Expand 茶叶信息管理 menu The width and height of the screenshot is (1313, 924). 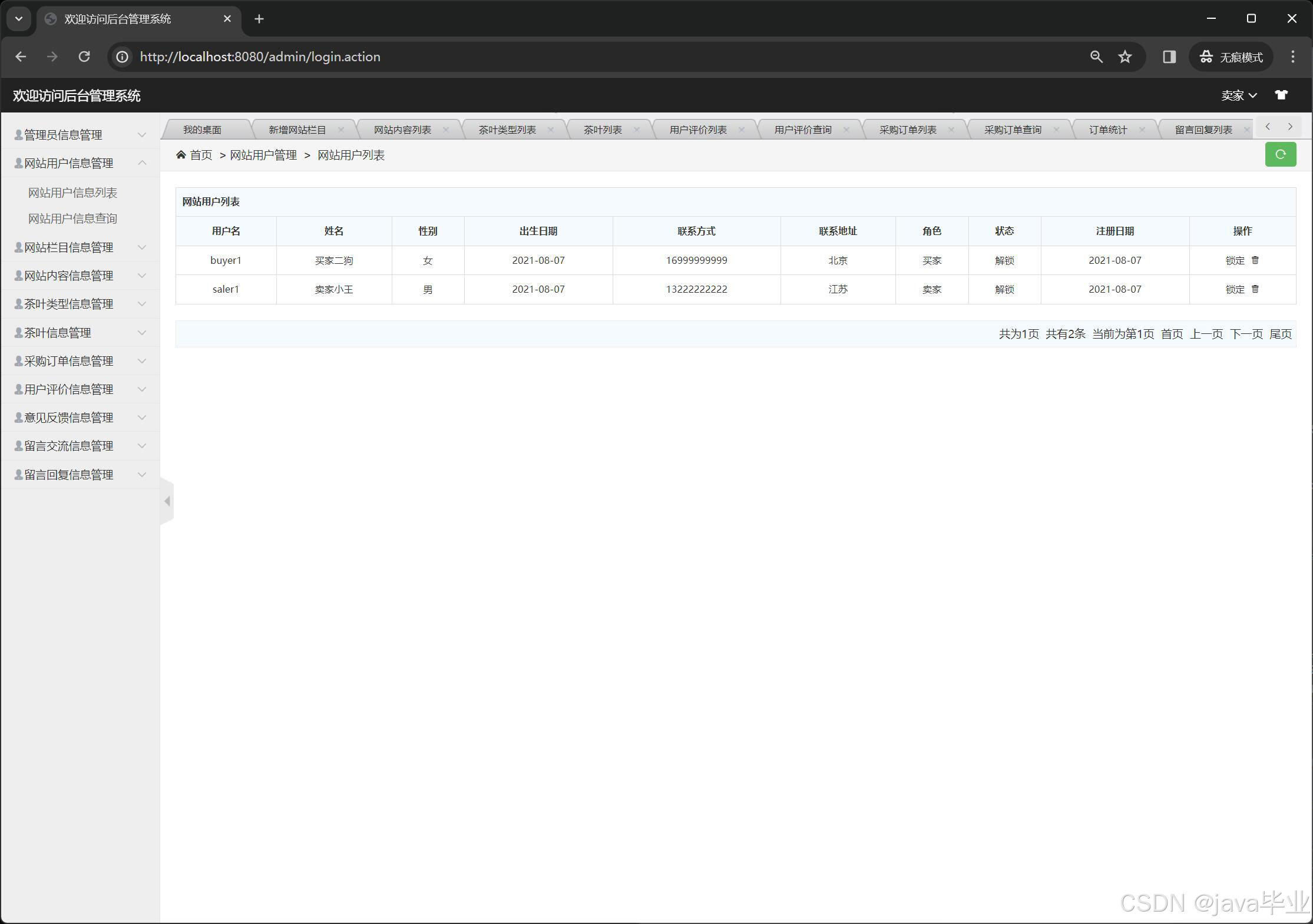tap(80, 333)
